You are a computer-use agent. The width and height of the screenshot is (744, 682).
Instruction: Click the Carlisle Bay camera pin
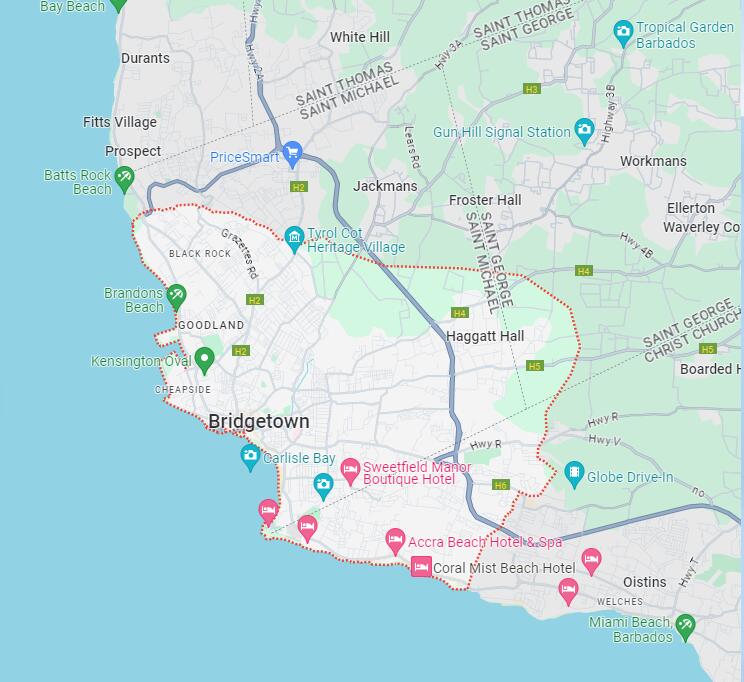(250, 457)
